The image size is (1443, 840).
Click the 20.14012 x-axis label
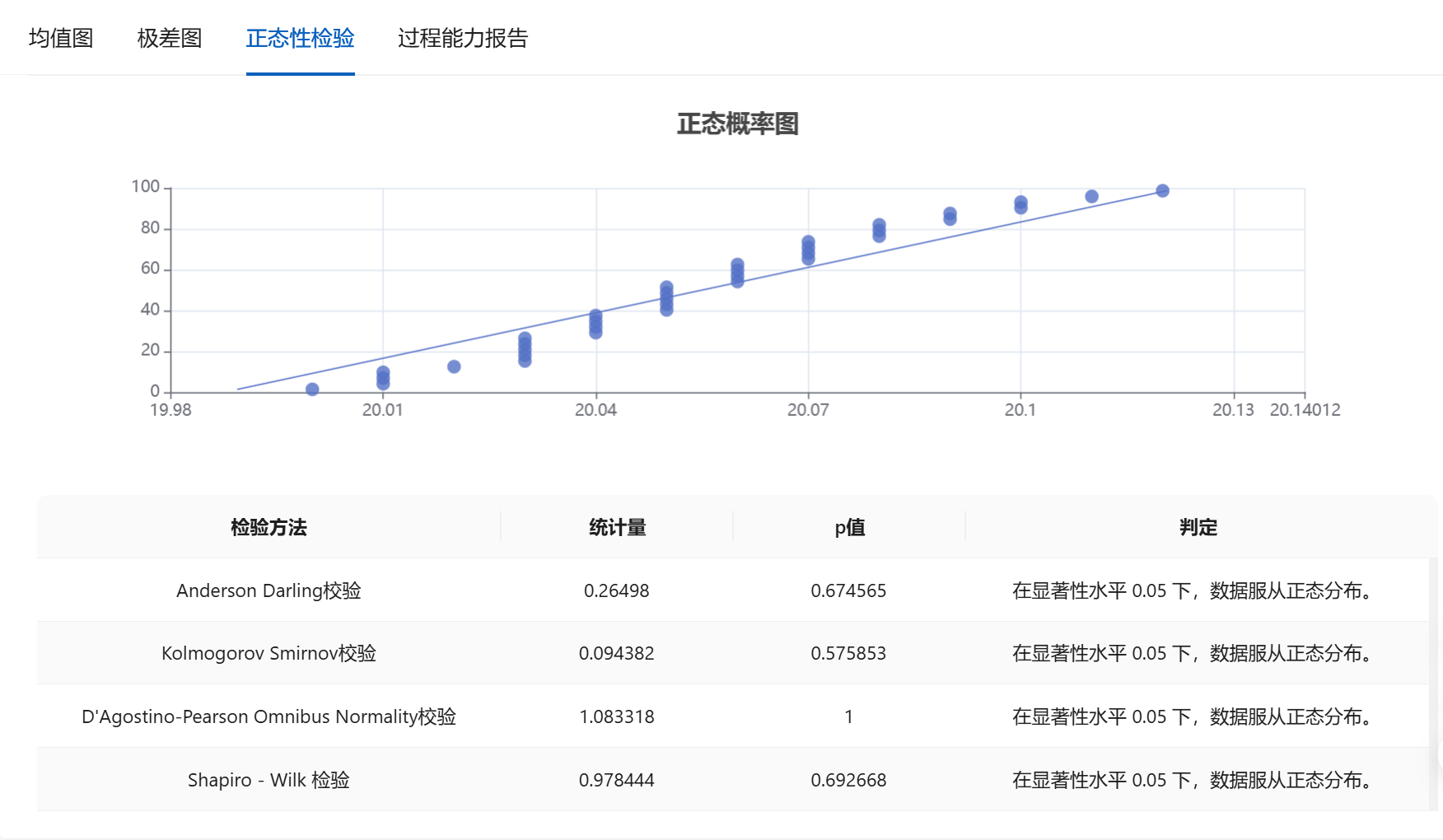coord(1305,410)
